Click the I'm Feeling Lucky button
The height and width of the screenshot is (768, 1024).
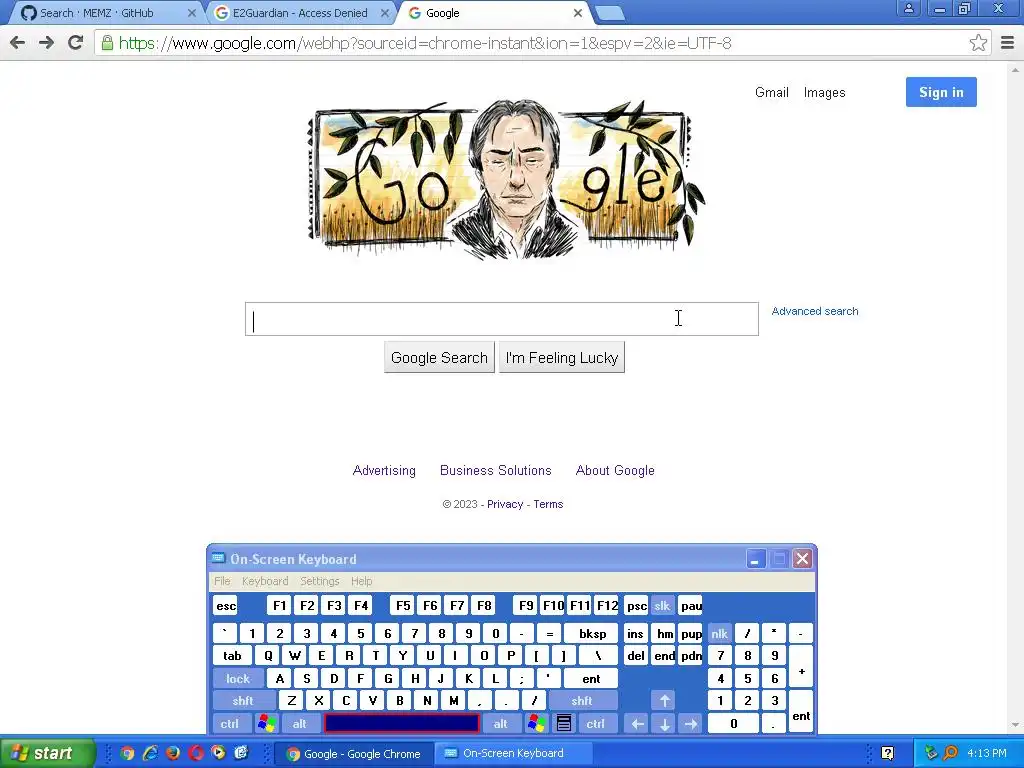click(562, 357)
